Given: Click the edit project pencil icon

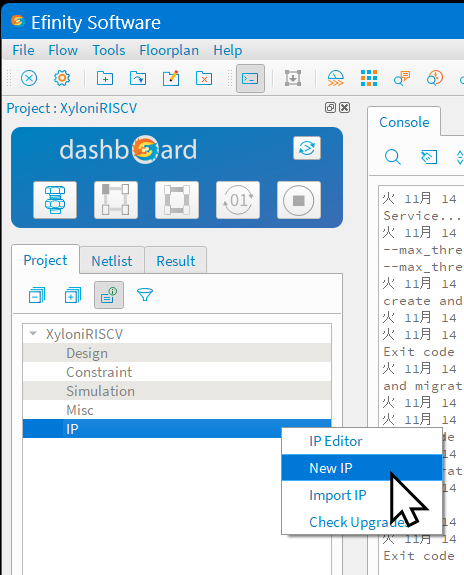Looking at the screenshot, I should click(171, 78).
